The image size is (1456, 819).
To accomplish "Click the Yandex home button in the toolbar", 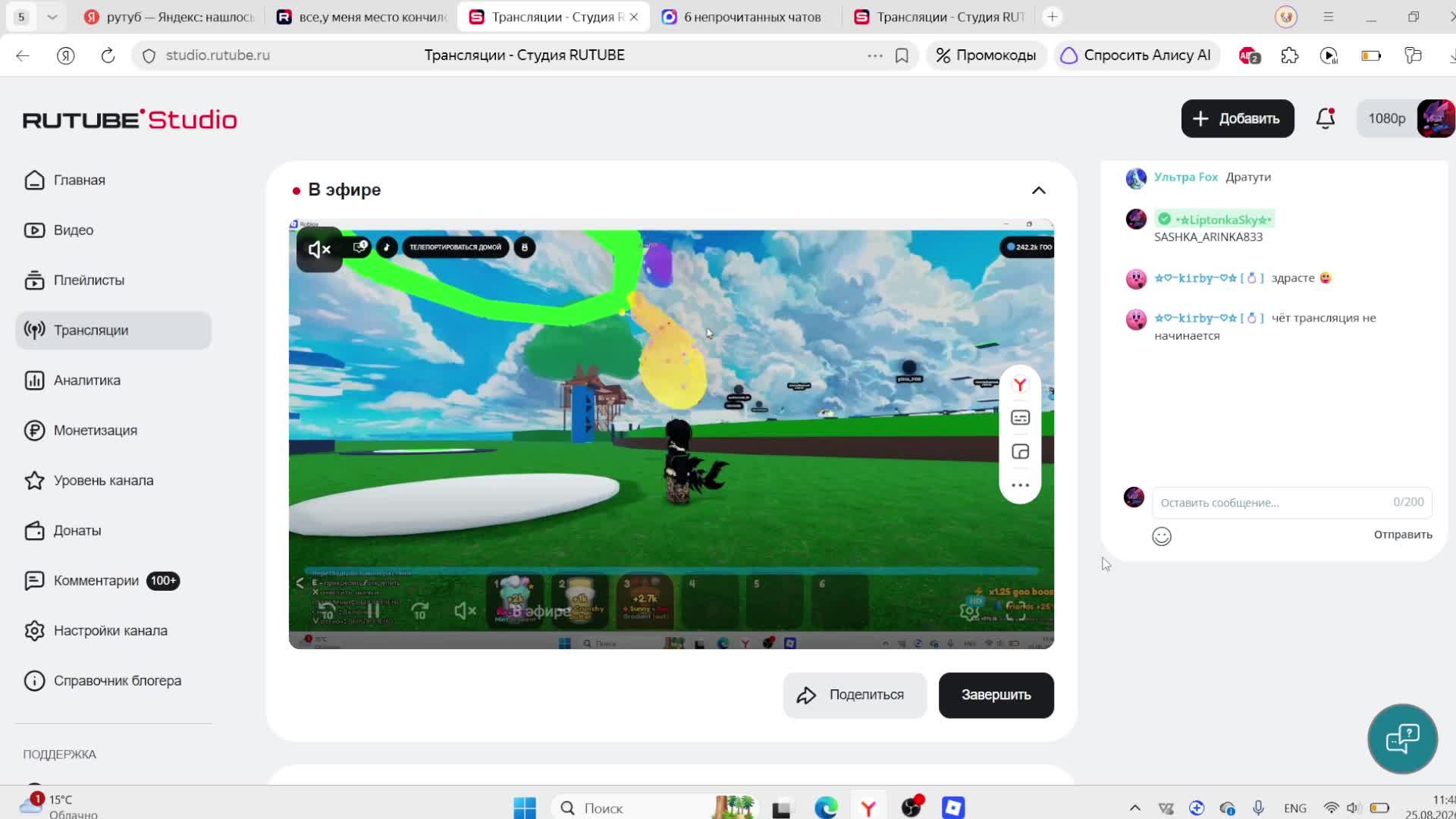I will (66, 55).
